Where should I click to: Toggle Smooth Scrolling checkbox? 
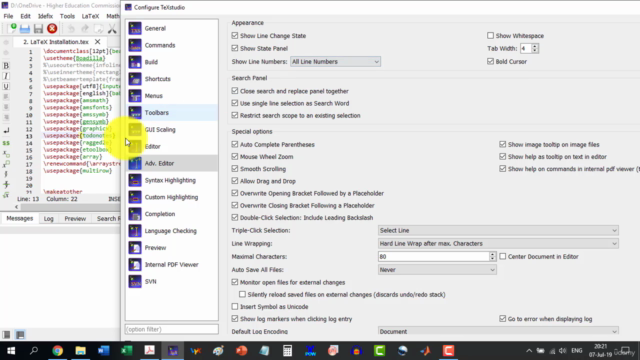tap(235, 169)
